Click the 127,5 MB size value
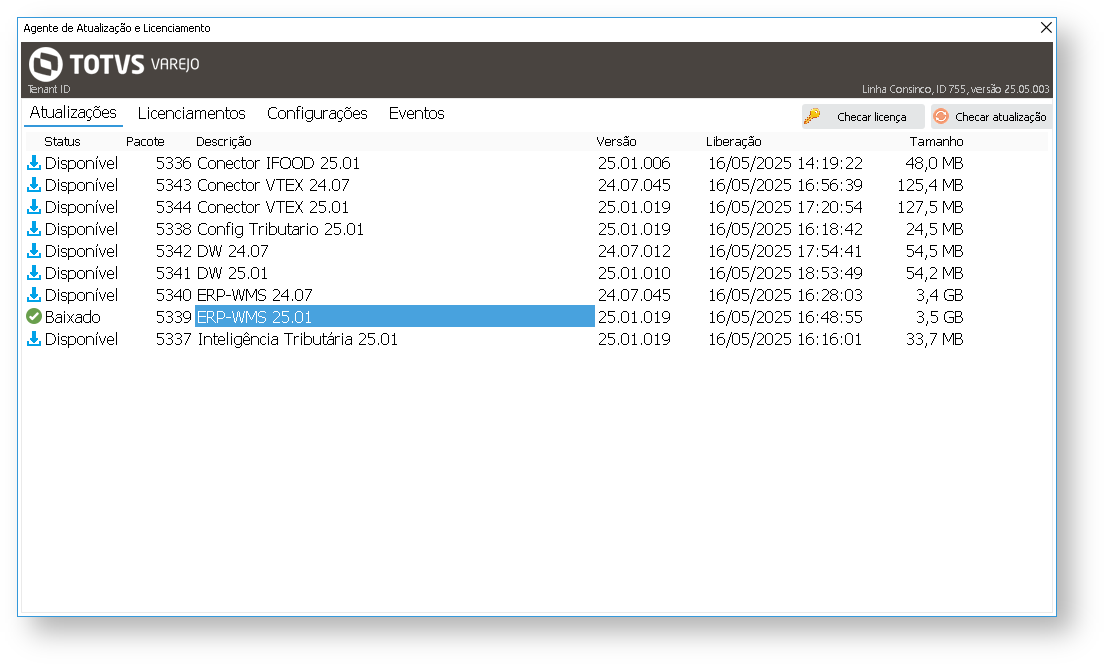Image resolution: width=1105 pixels, height=665 pixels. pyautogui.click(x=930, y=207)
